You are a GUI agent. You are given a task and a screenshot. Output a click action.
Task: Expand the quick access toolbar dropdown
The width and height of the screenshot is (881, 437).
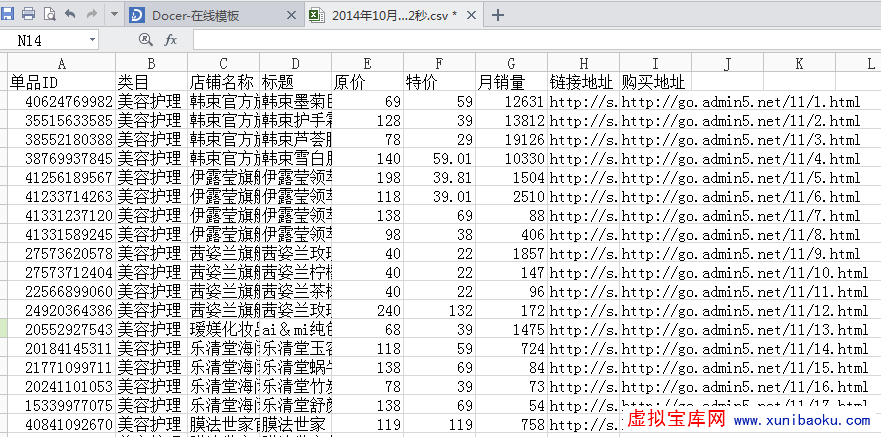point(113,15)
